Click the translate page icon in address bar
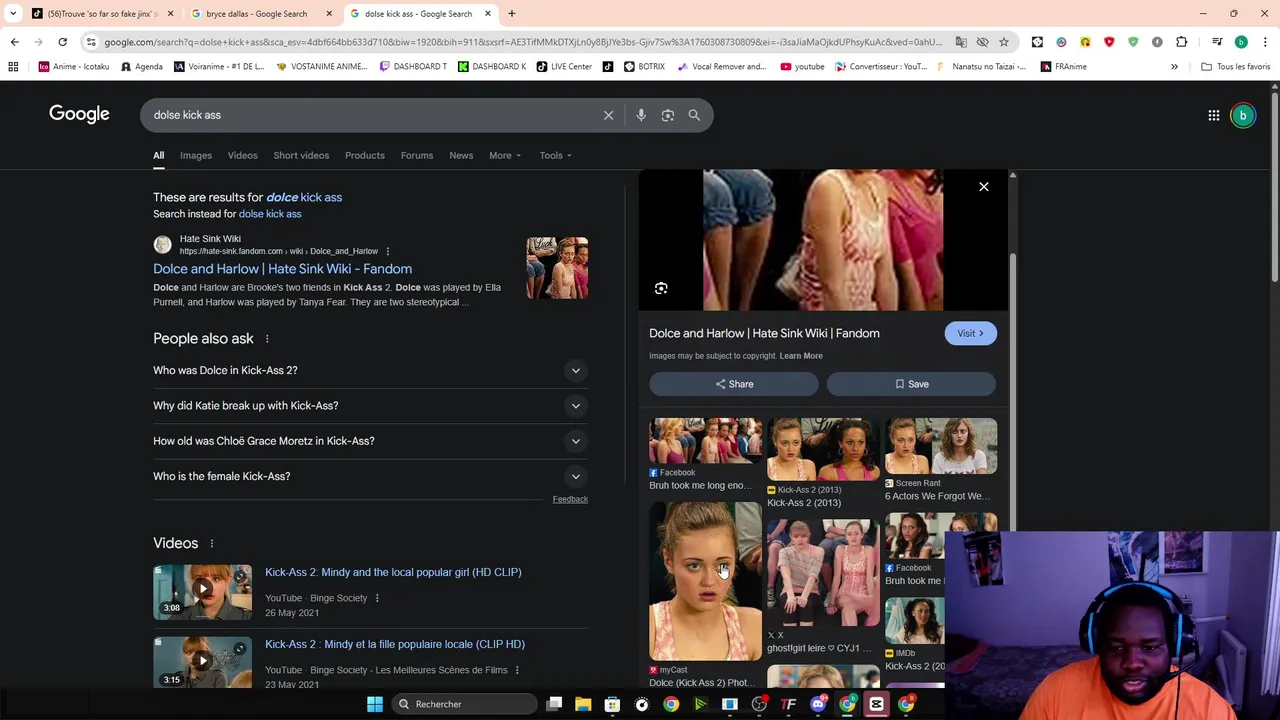Screen dimensions: 1280x720 (x=961, y=42)
